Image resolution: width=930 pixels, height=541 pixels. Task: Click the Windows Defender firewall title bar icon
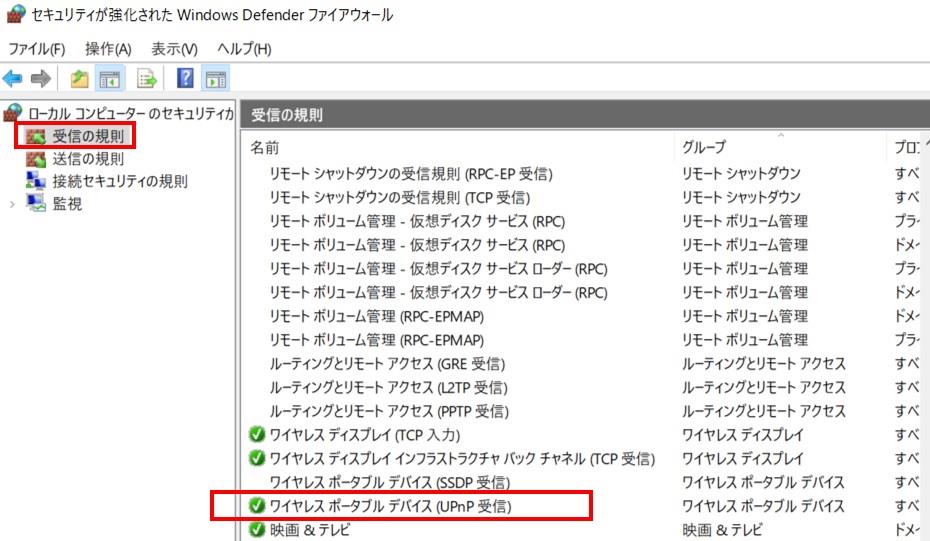pyautogui.click(x=16, y=14)
